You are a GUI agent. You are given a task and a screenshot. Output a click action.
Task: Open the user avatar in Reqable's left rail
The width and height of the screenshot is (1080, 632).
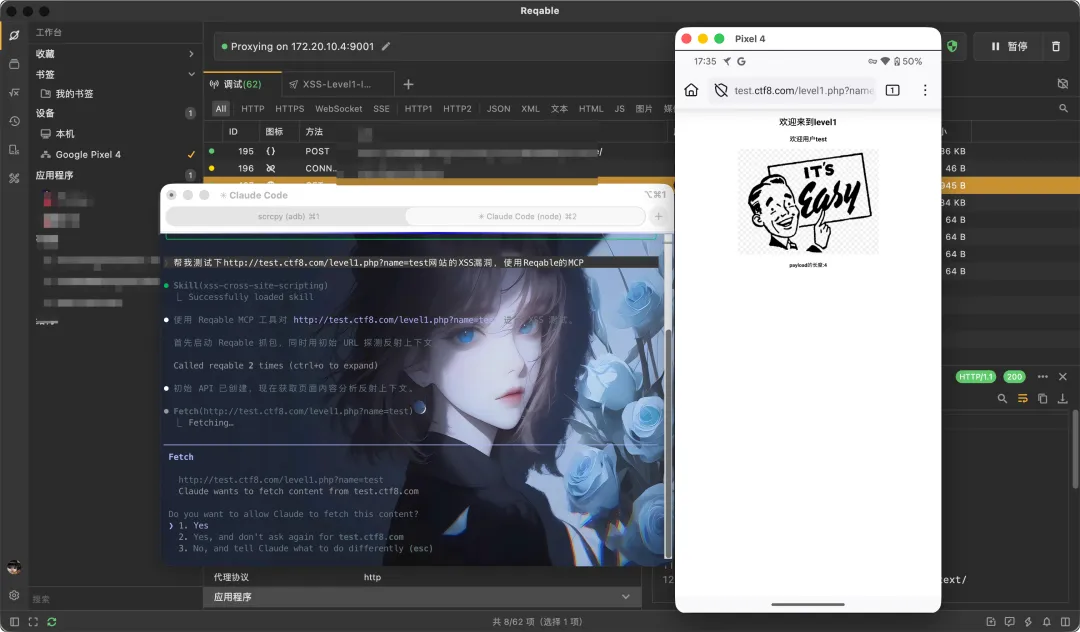click(14, 567)
